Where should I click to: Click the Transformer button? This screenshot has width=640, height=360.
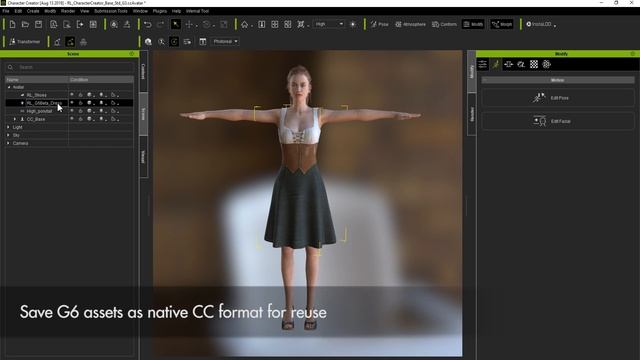[x=24, y=42]
